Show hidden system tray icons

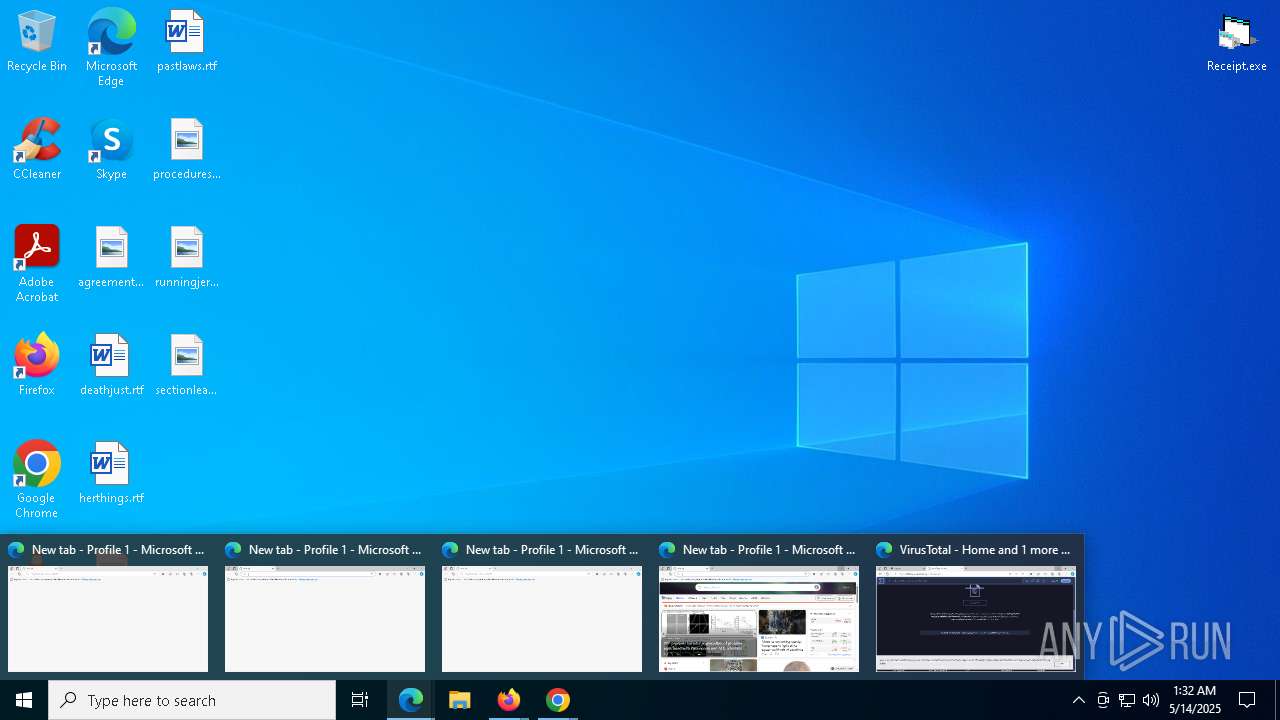pyautogui.click(x=1079, y=700)
